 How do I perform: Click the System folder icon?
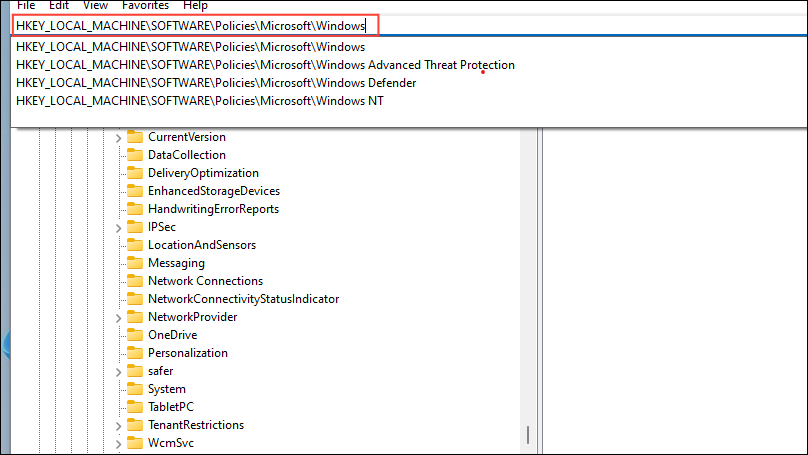click(x=135, y=389)
